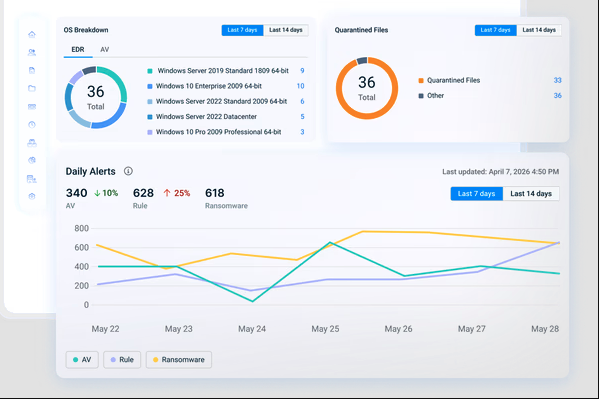
Task: Click the 'Last updated: April 7, 2026' text
Action: [501, 172]
